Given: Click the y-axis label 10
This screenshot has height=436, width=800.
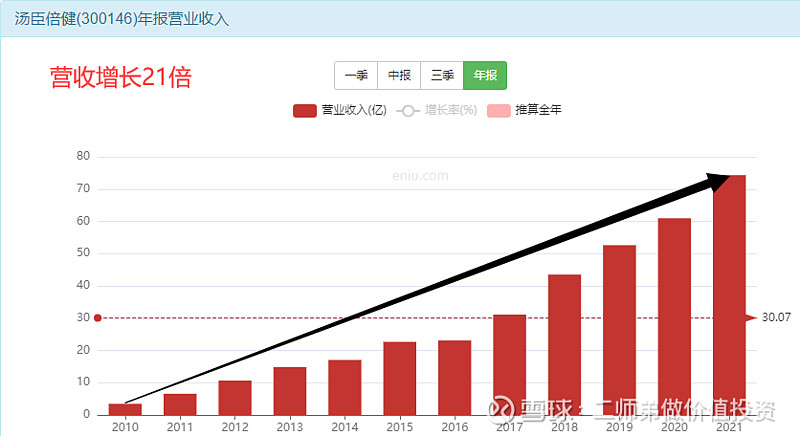Looking at the screenshot, I should tap(83, 381).
